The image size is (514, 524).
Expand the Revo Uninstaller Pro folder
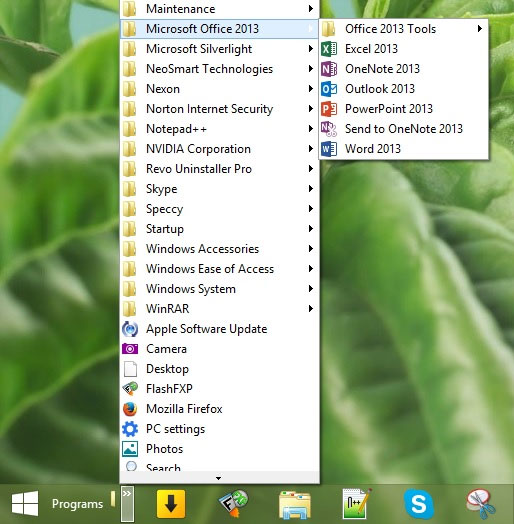[x=219, y=169]
